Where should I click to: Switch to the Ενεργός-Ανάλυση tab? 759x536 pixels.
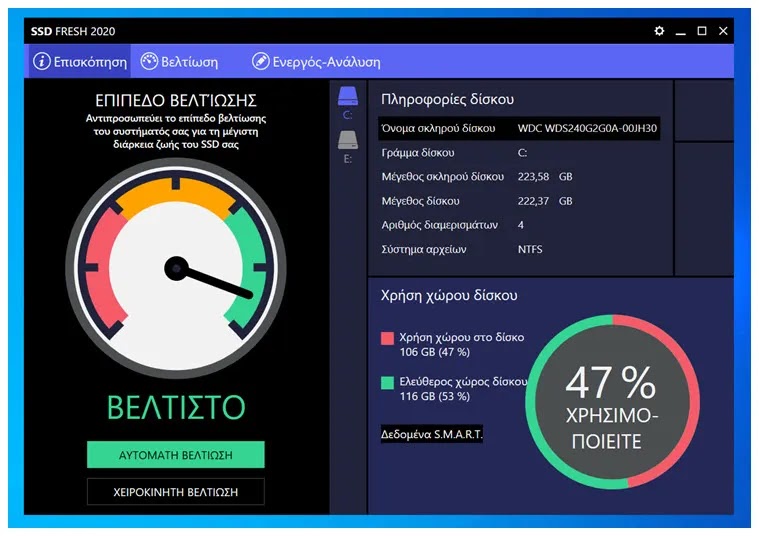click(316, 61)
